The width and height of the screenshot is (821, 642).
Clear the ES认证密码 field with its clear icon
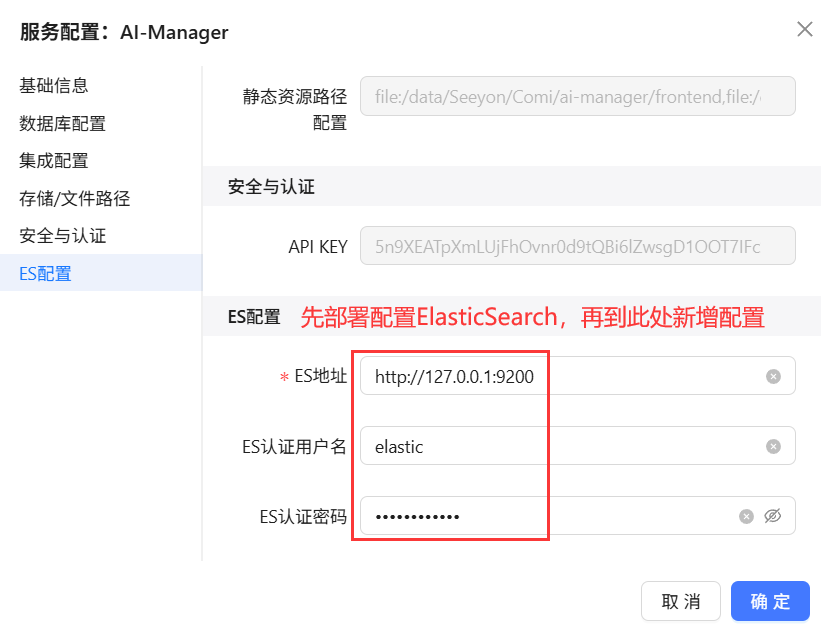746,517
